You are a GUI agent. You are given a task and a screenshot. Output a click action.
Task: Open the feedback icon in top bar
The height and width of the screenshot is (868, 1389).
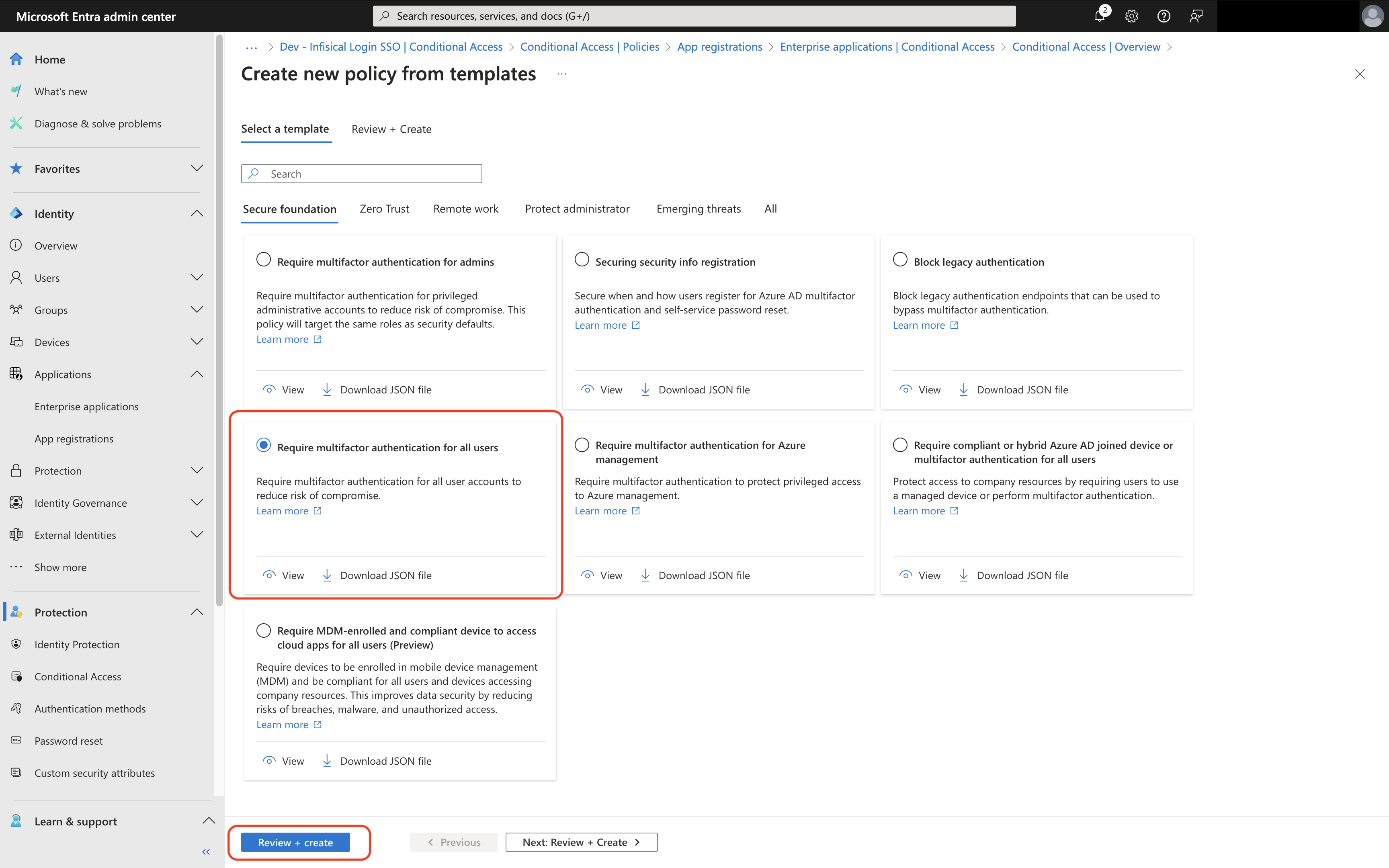1196,16
